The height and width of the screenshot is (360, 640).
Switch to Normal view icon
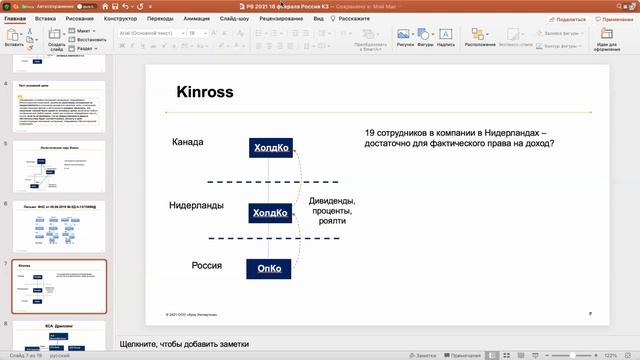pyautogui.click(x=493, y=356)
